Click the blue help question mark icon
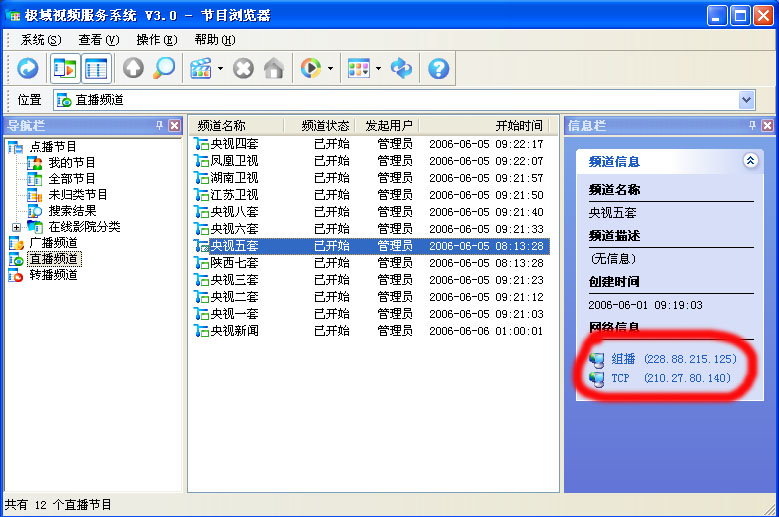 pos(439,68)
